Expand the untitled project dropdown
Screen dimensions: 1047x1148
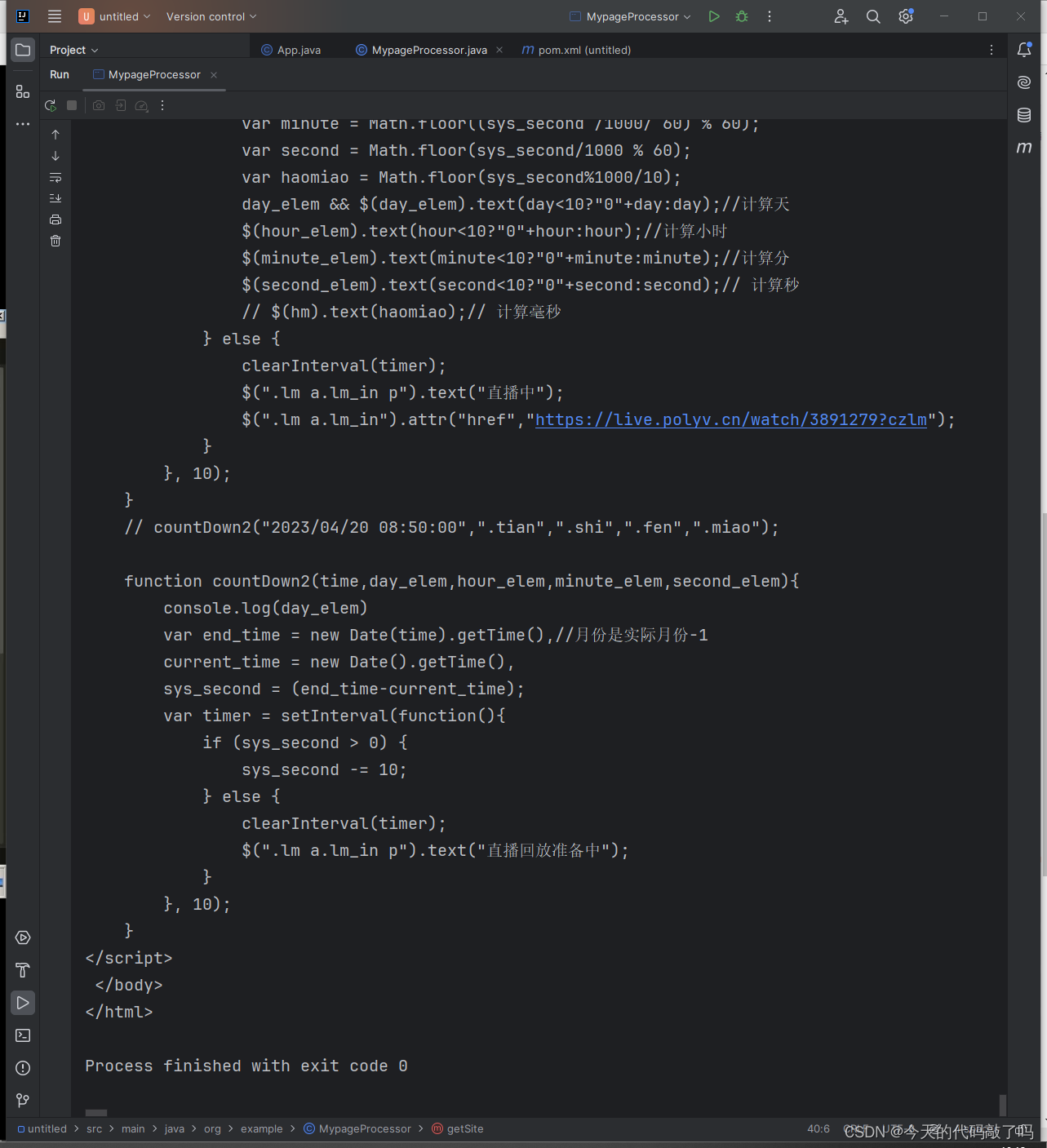(x=115, y=16)
